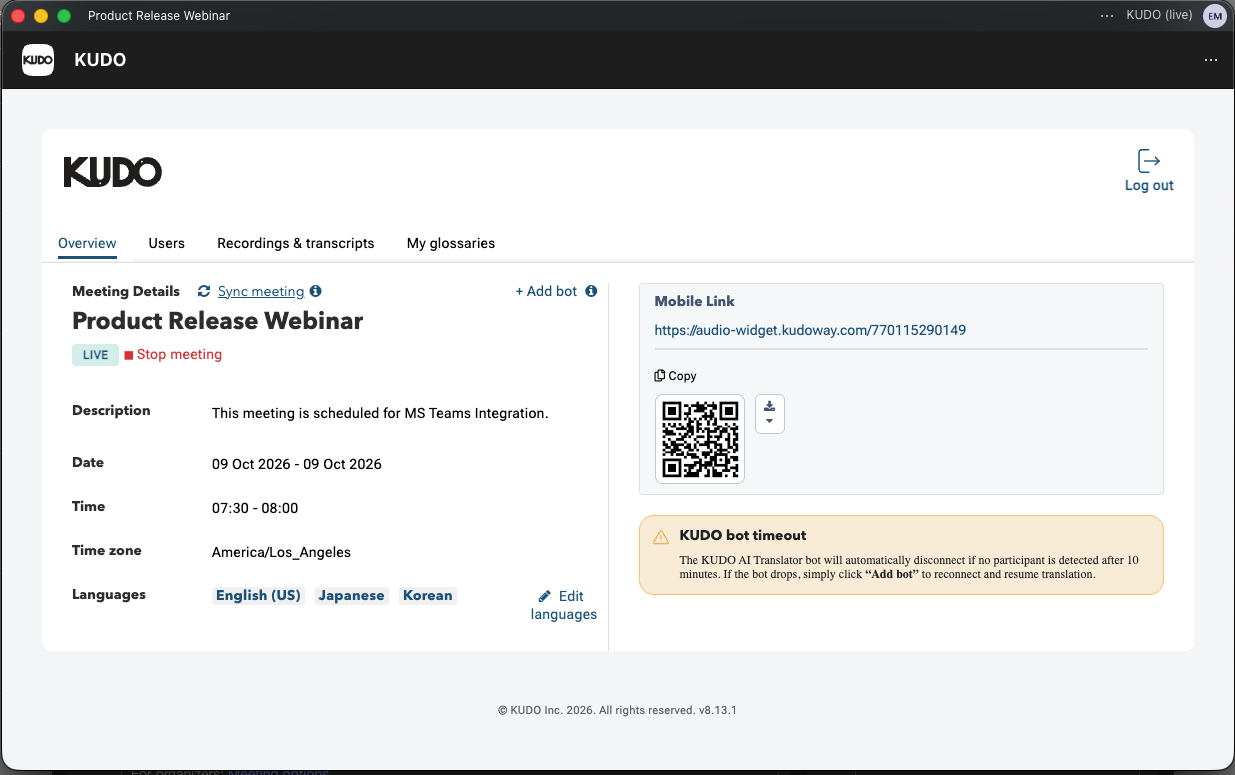Click the date value 09 Oct 2026
The width and height of the screenshot is (1235, 775).
[x=297, y=464]
